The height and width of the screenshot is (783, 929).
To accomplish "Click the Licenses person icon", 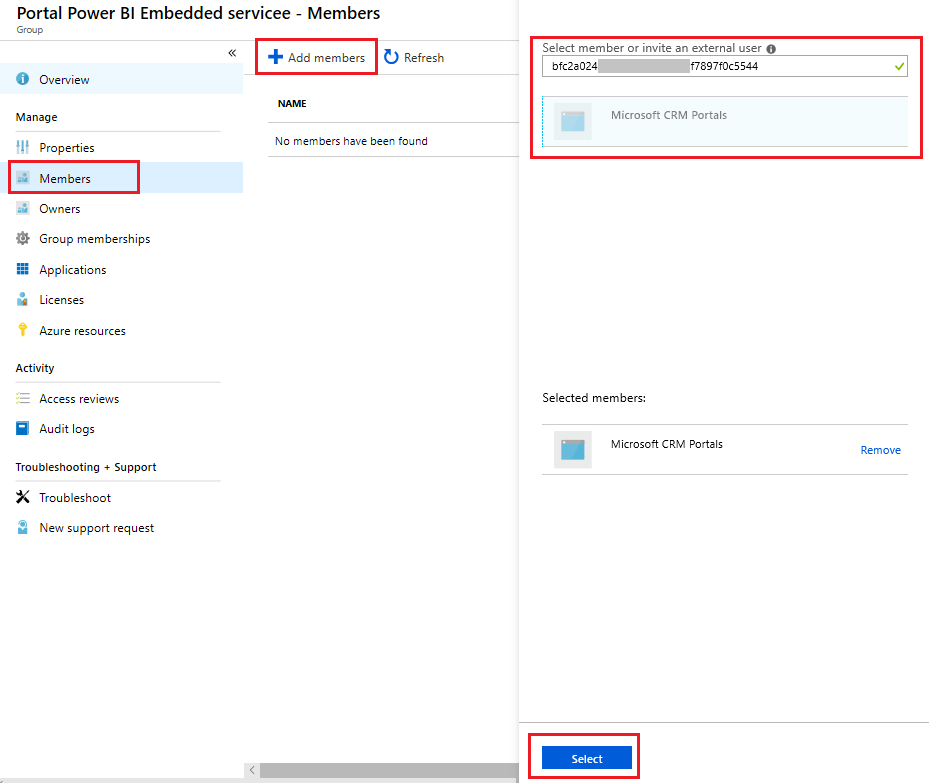I will [23, 299].
